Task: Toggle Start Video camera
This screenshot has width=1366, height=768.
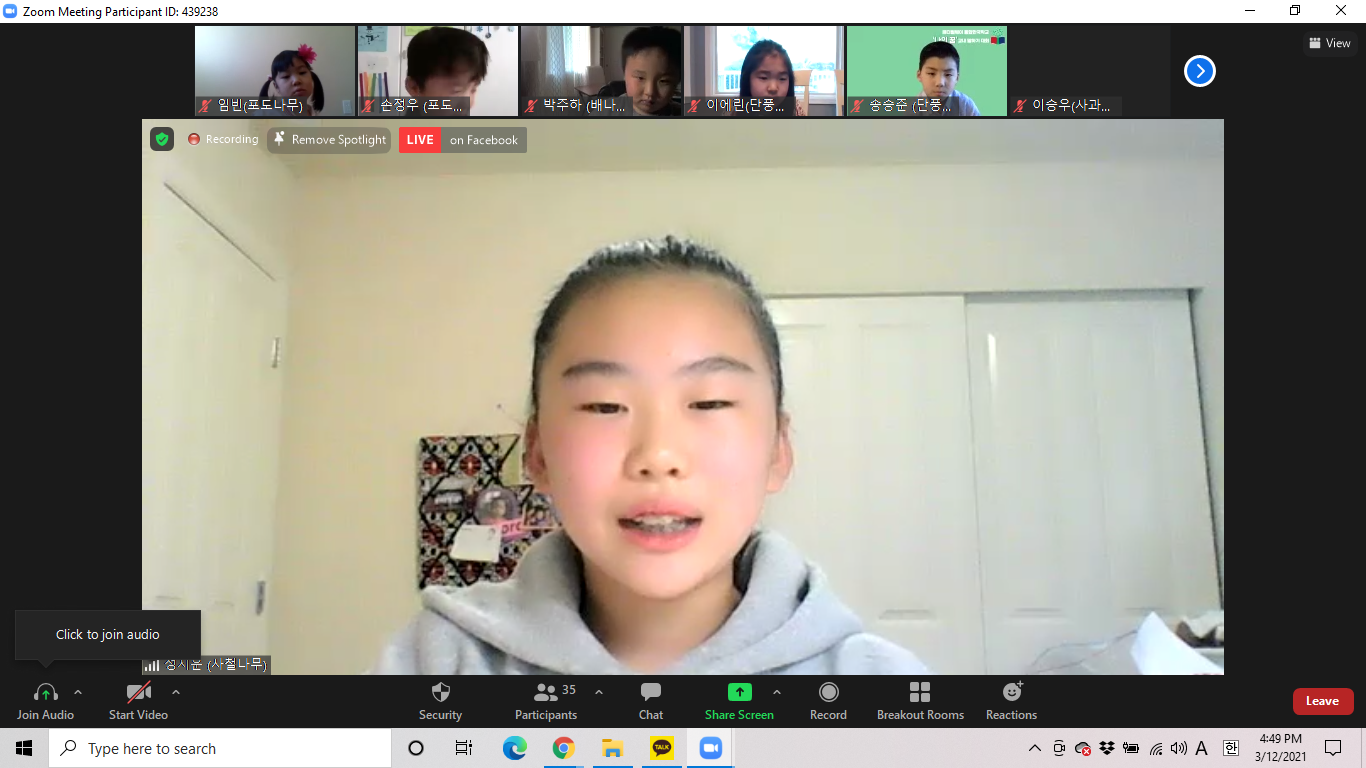Action: click(x=138, y=693)
